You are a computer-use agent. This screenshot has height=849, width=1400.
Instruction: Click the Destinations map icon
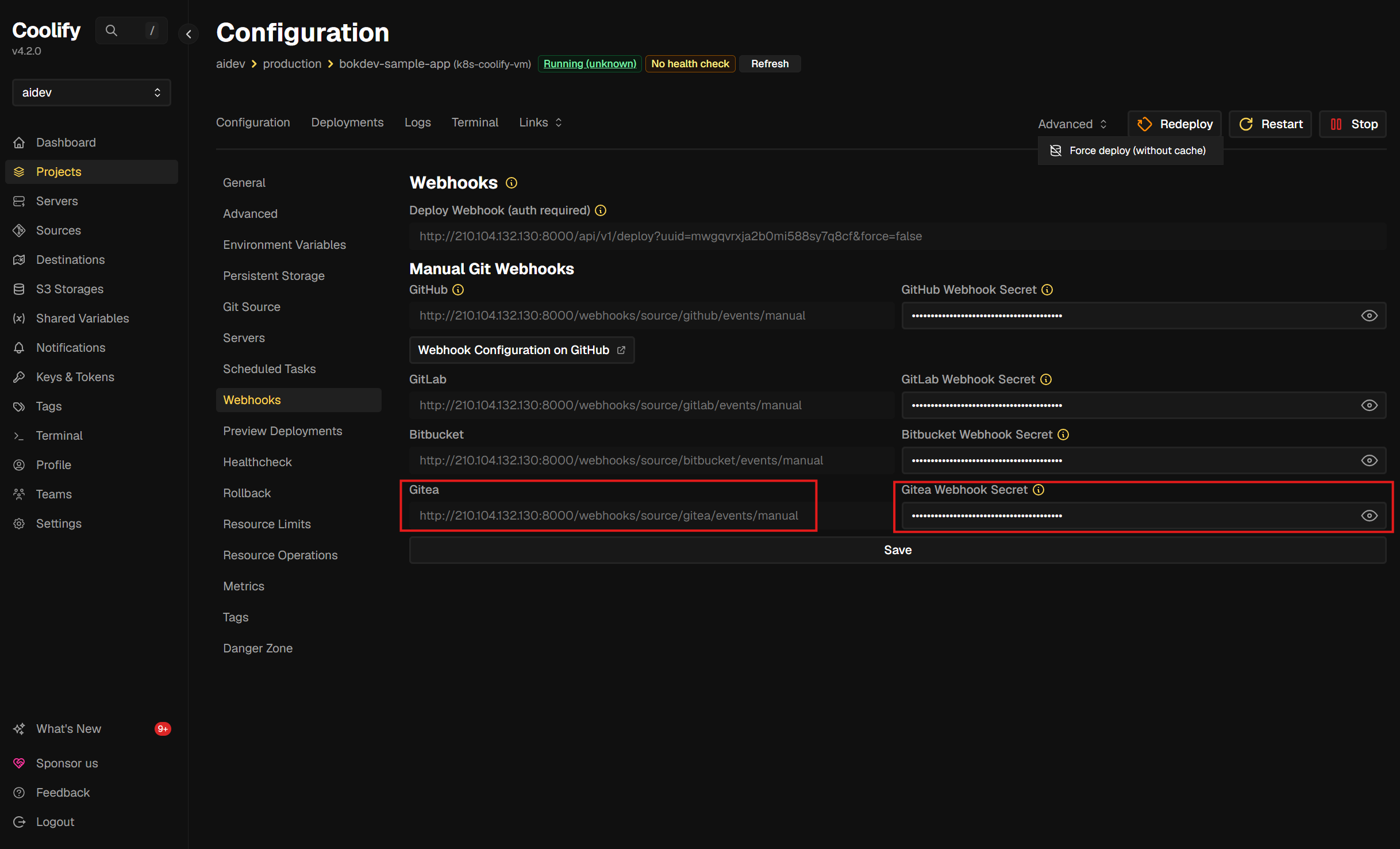pyautogui.click(x=19, y=260)
